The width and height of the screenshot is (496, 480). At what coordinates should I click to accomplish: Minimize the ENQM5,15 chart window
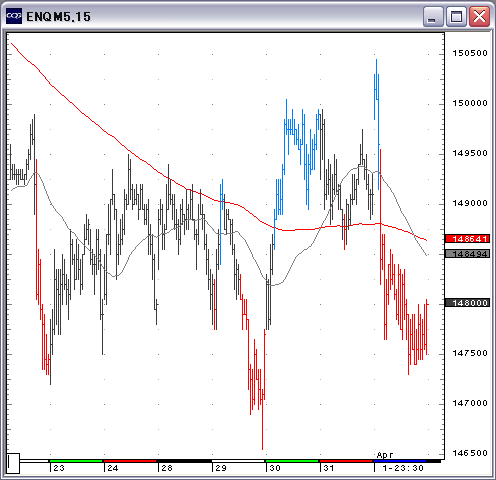click(x=433, y=16)
